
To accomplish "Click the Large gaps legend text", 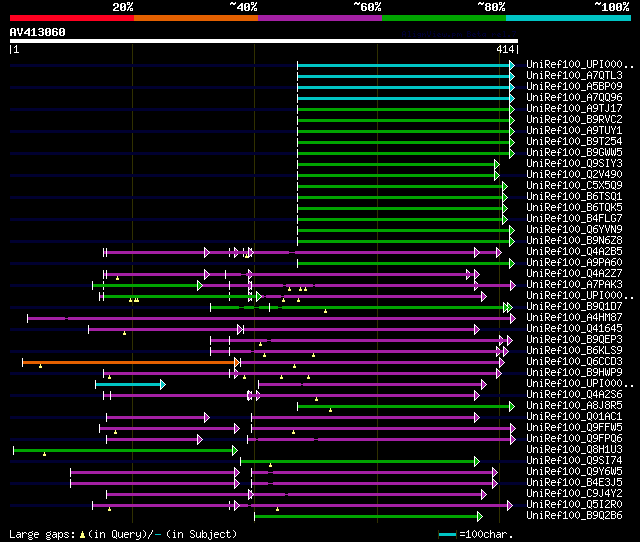I will click(x=123, y=534).
